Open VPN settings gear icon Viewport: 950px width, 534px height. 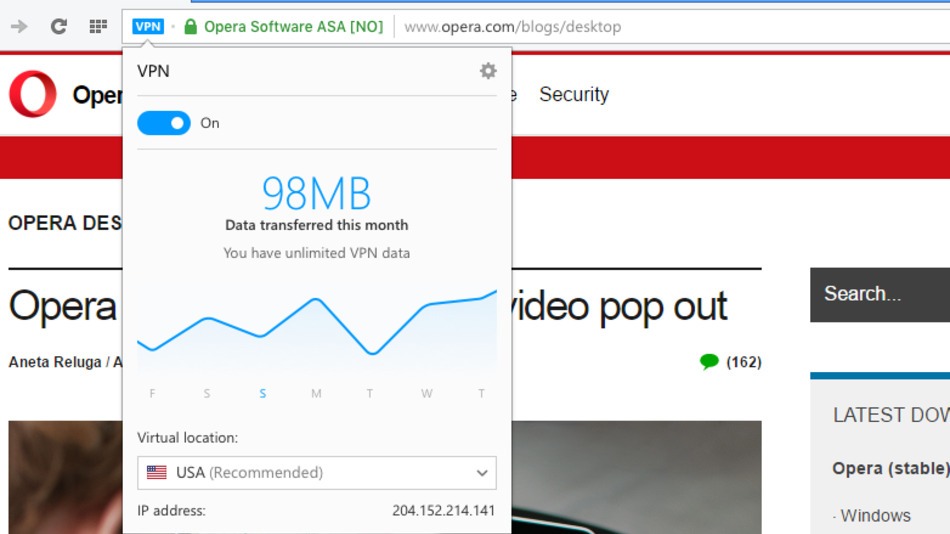(488, 71)
